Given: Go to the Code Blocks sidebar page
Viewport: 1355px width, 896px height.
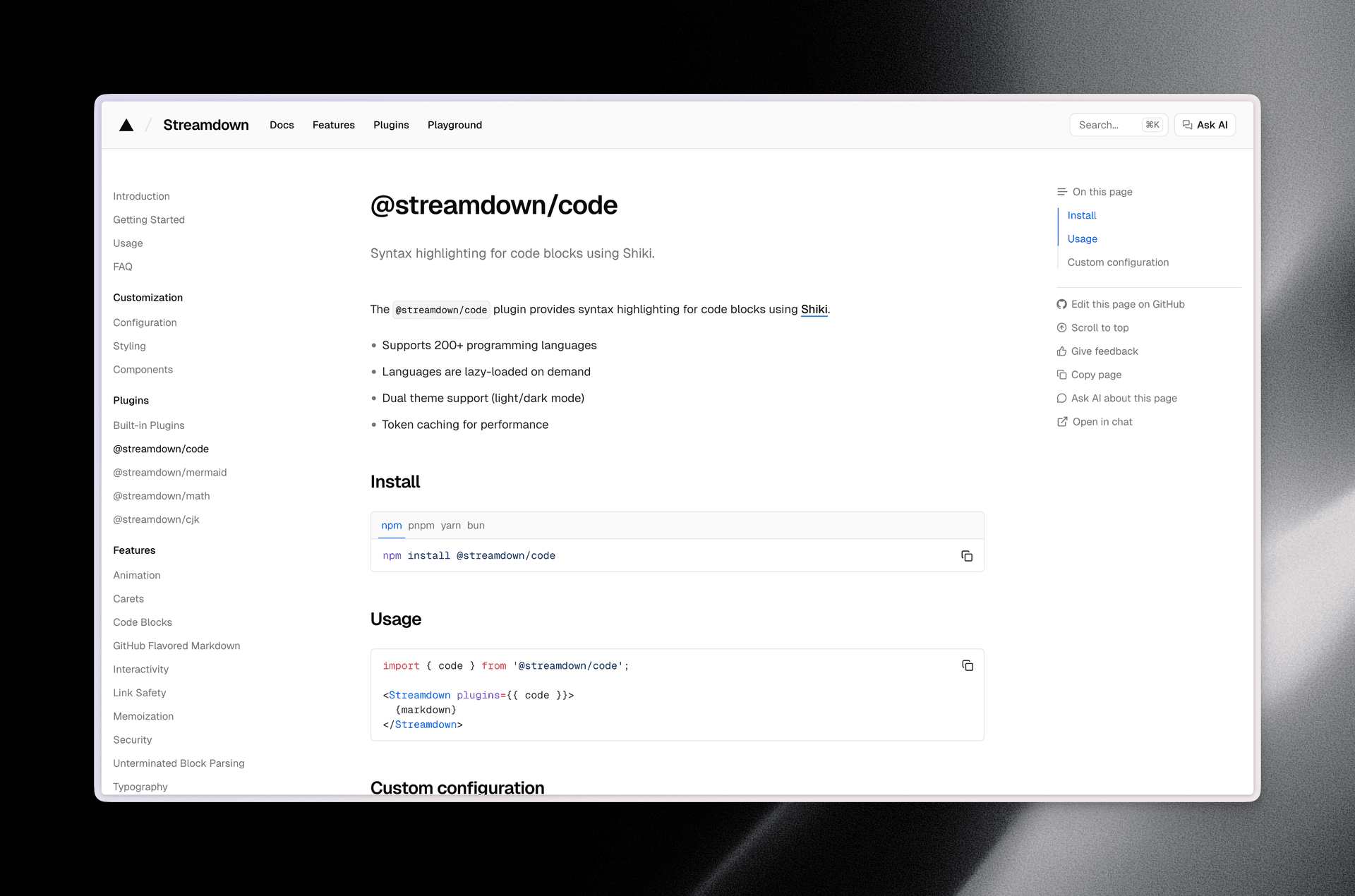Looking at the screenshot, I should [143, 622].
